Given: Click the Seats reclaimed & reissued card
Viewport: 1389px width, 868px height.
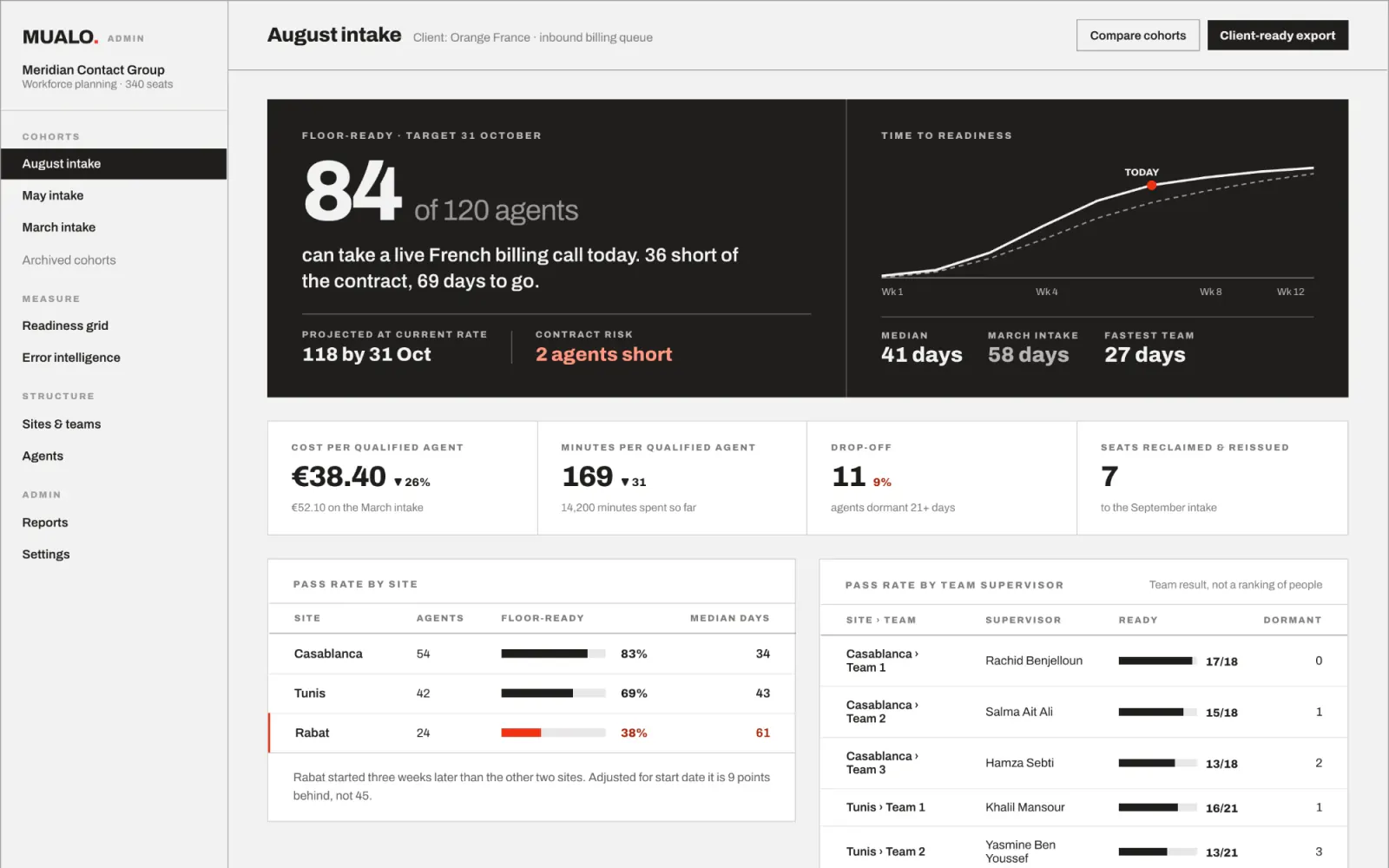Looking at the screenshot, I should click(x=1212, y=478).
